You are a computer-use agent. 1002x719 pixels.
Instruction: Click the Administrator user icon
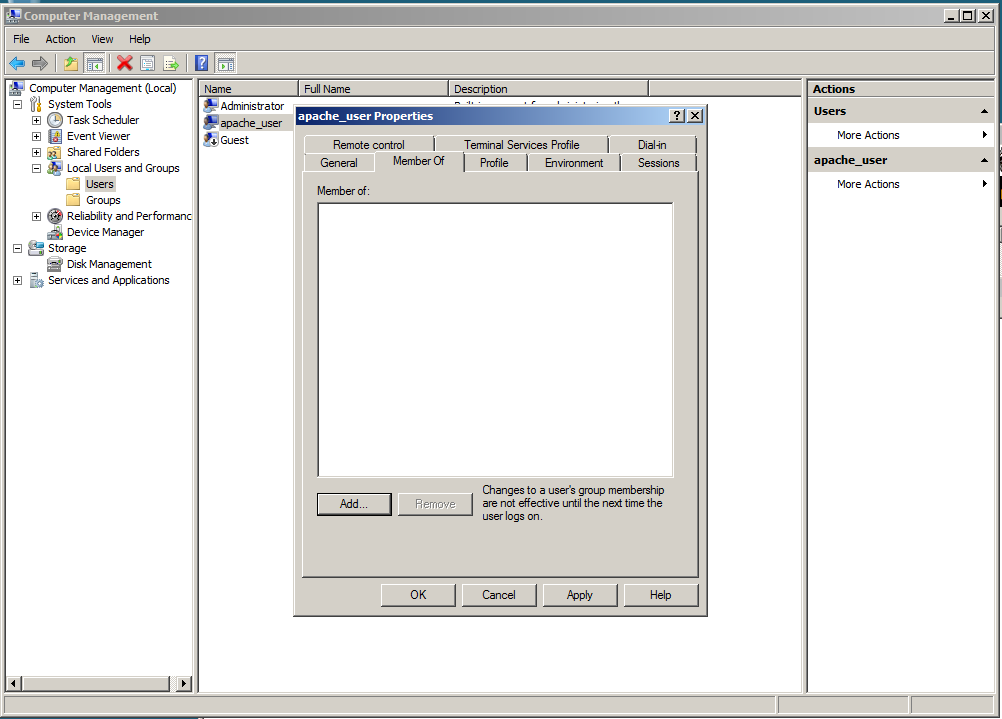point(211,105)
